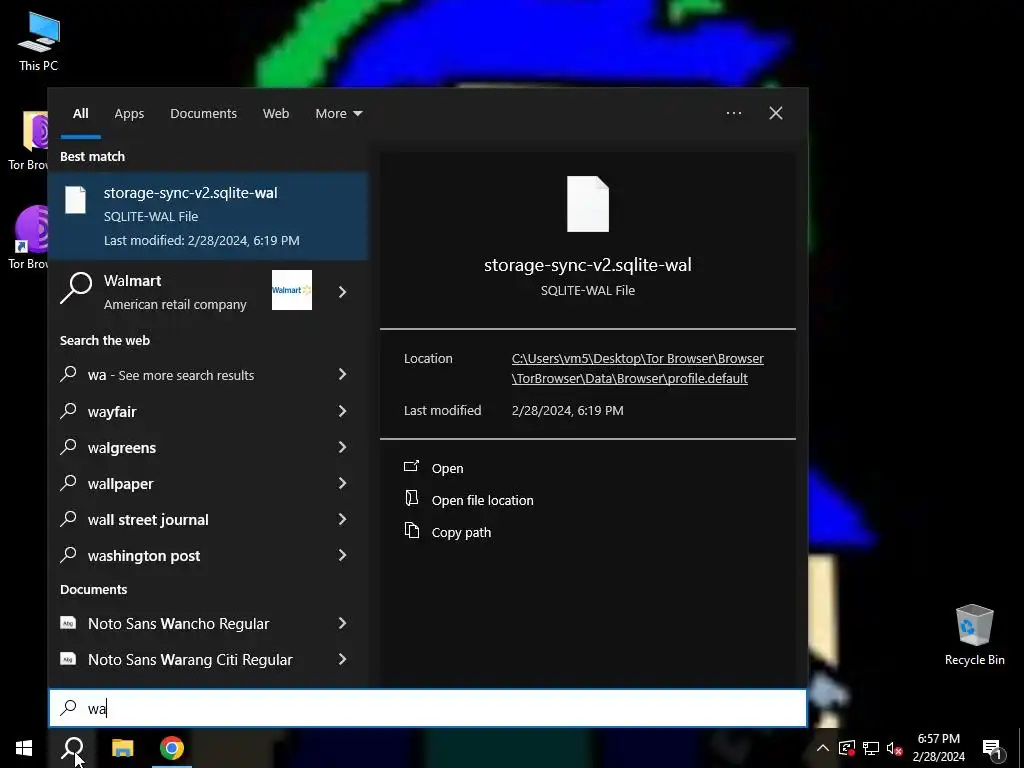Select the This PC desktop icon
The image size is (1024, 768).
39,41
